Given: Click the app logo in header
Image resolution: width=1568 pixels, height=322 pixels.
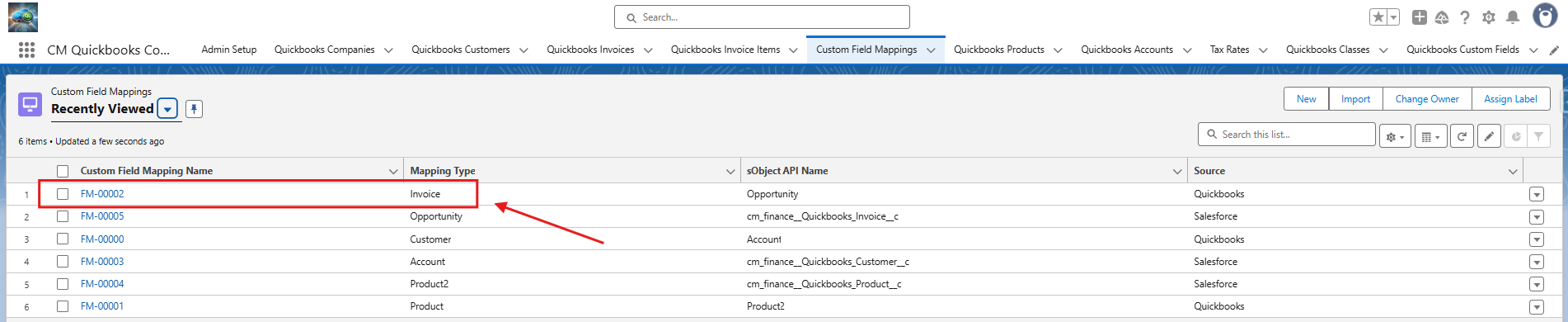Looking at the screenshot, I should [23, 17].
